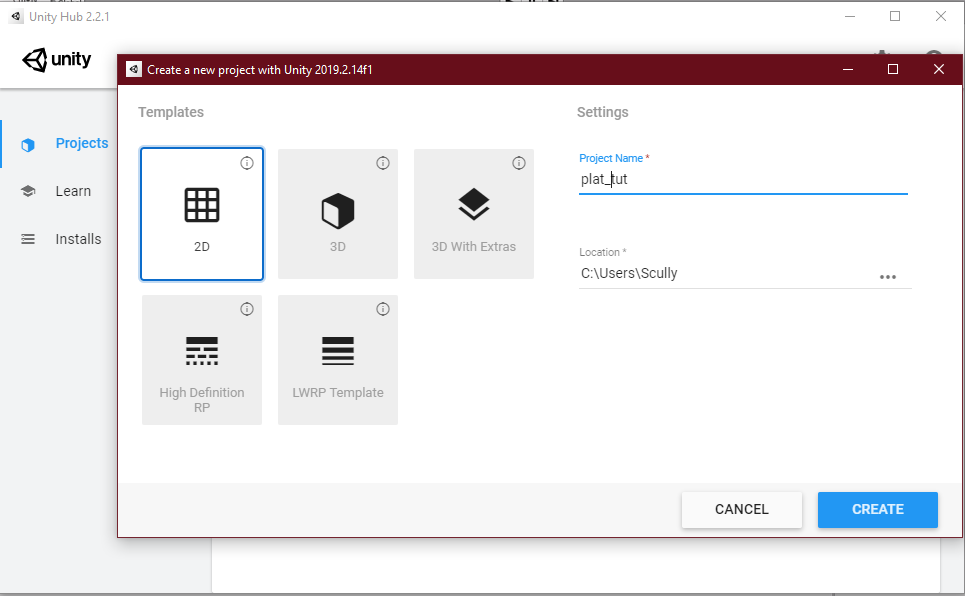Select the 2D template card
Image resolution: width=965 pixels, height=596 pixels.
pos(202,214)
